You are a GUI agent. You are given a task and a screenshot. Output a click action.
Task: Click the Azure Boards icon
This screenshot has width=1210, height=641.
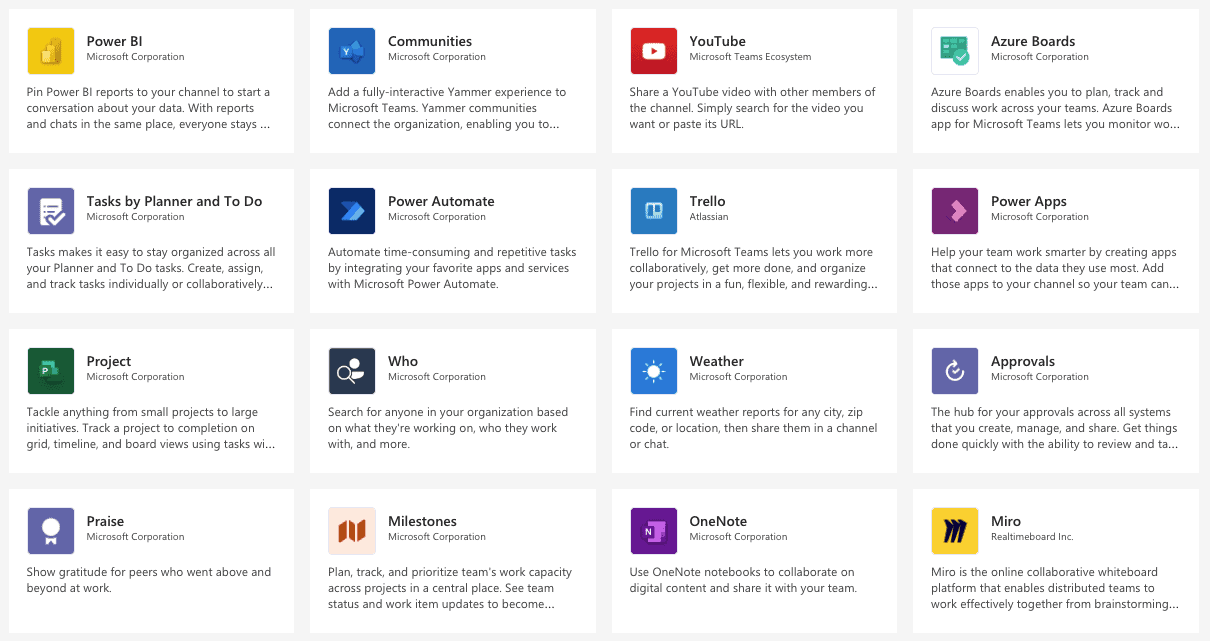click(955, 51)
